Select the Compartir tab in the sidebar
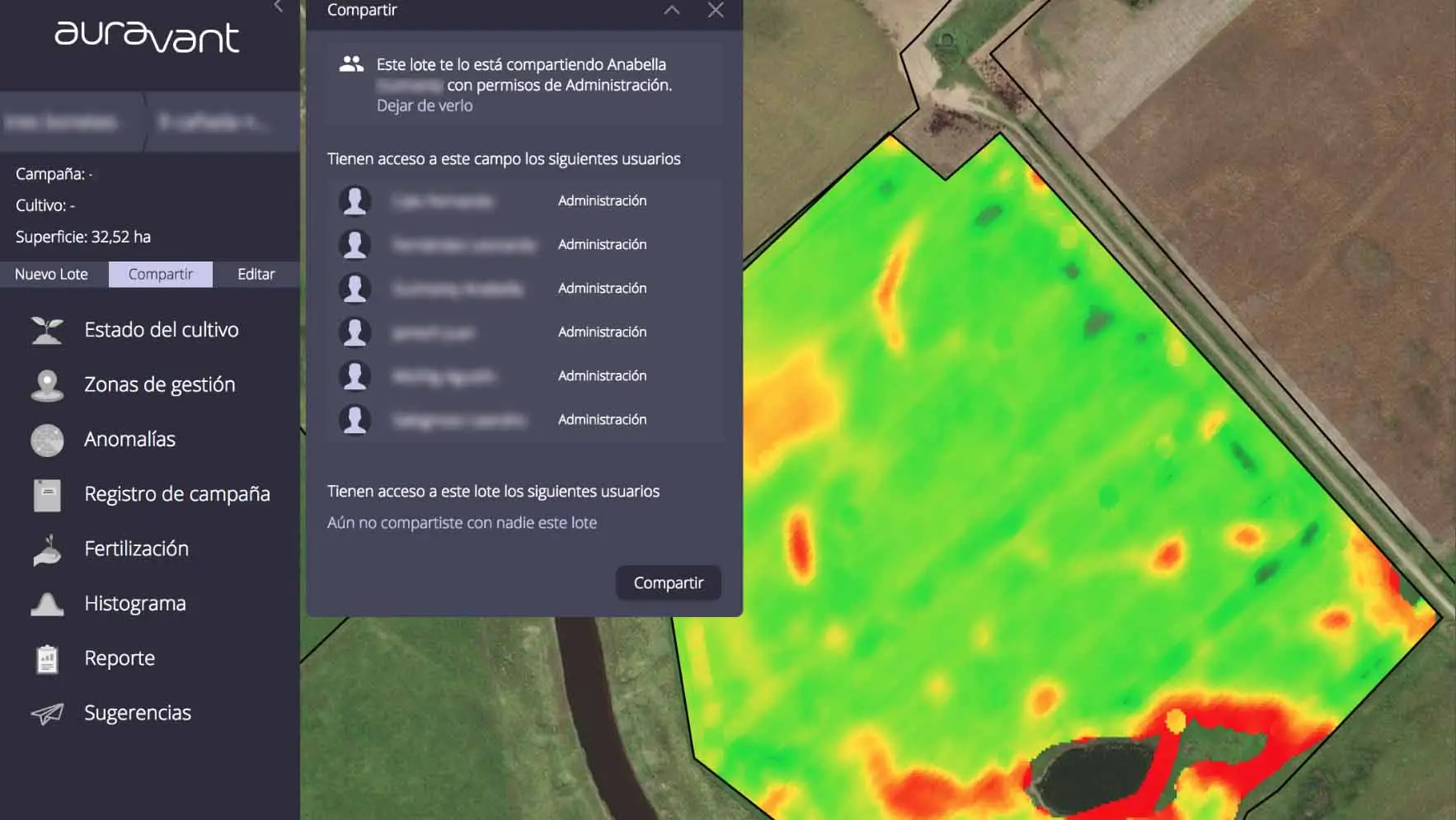 point(161,274)
